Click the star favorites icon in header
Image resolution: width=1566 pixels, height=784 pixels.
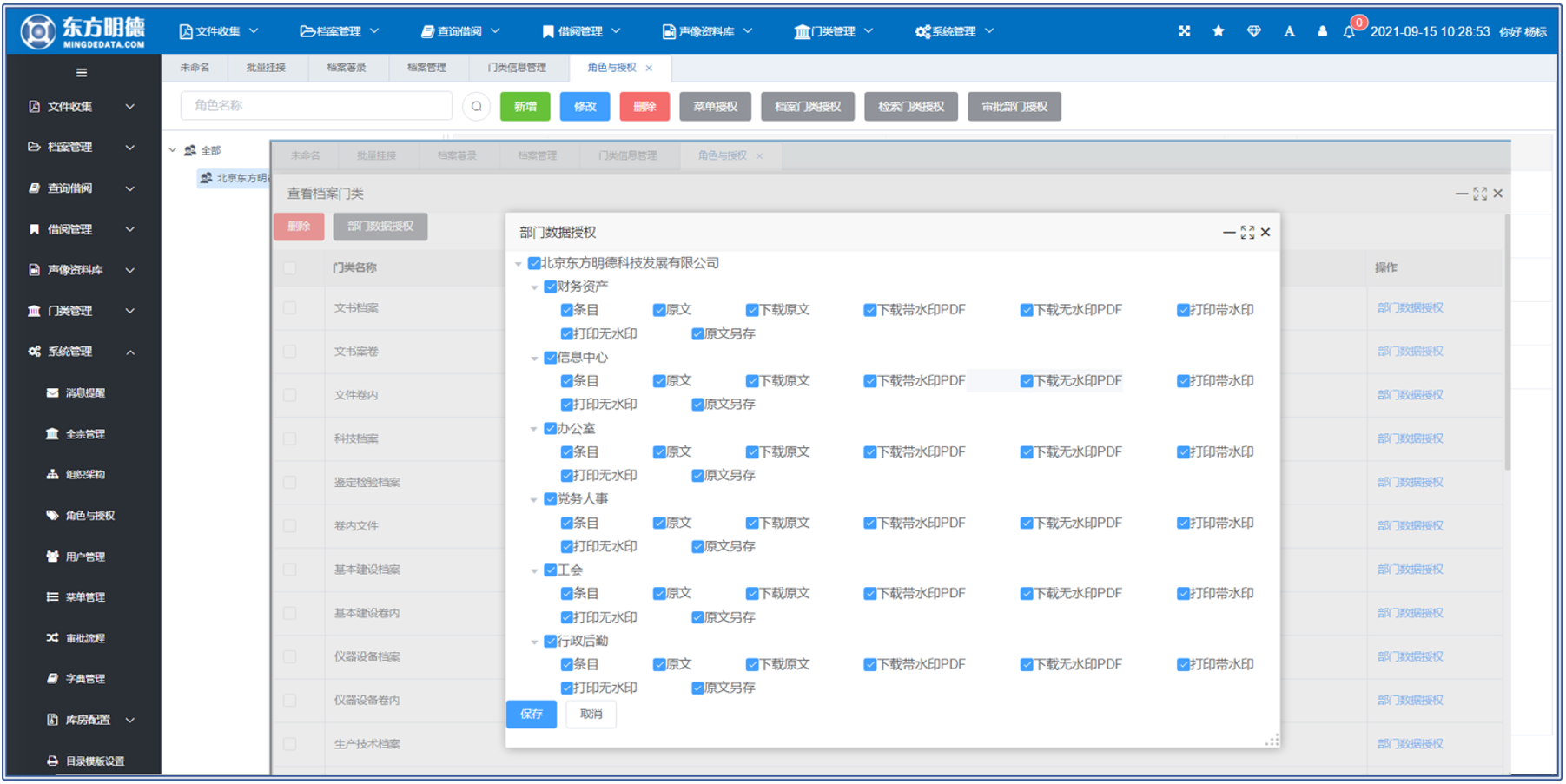click(1219, 31)
